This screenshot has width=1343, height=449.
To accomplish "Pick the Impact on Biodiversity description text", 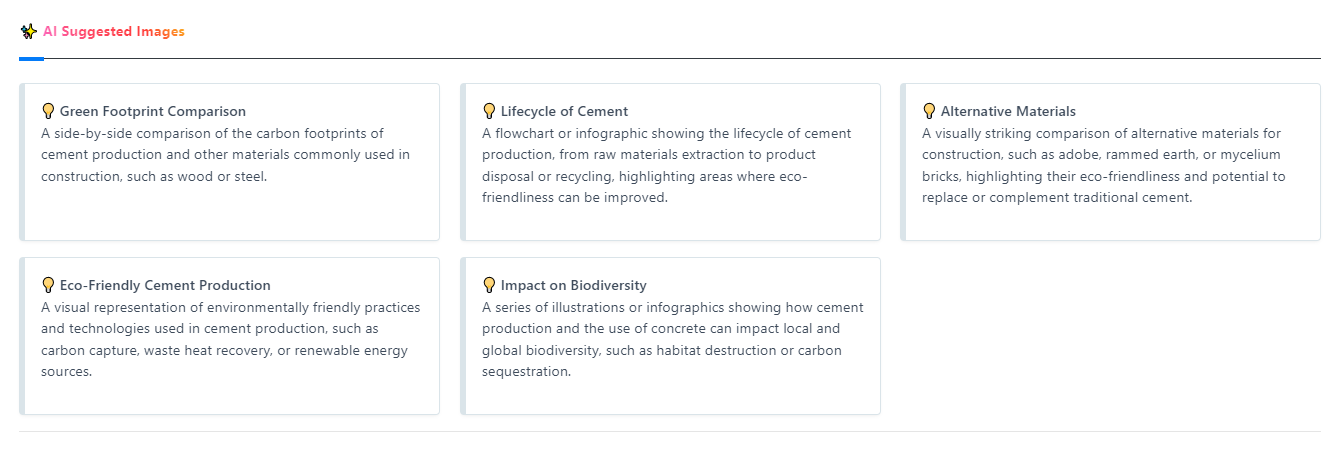I will coord(673,340).
